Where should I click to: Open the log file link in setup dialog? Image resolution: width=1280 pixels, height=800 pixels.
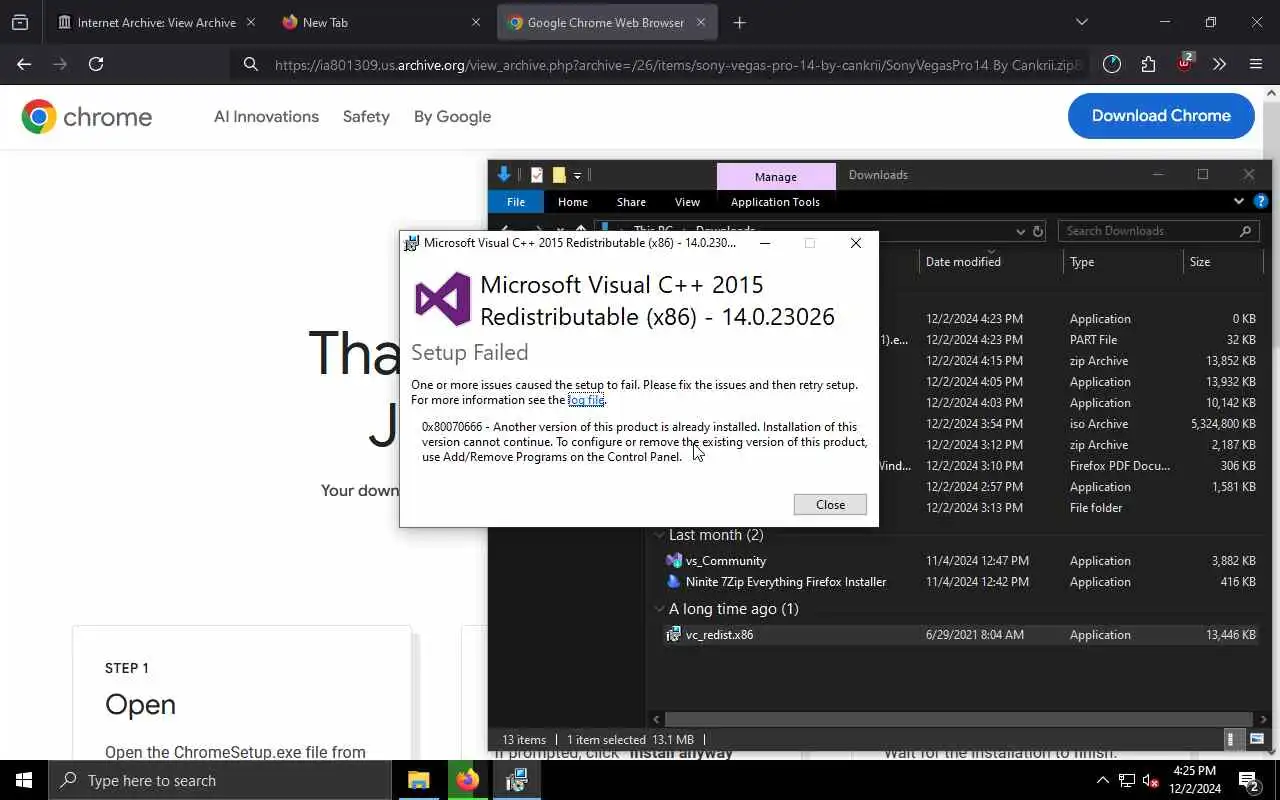586,400
